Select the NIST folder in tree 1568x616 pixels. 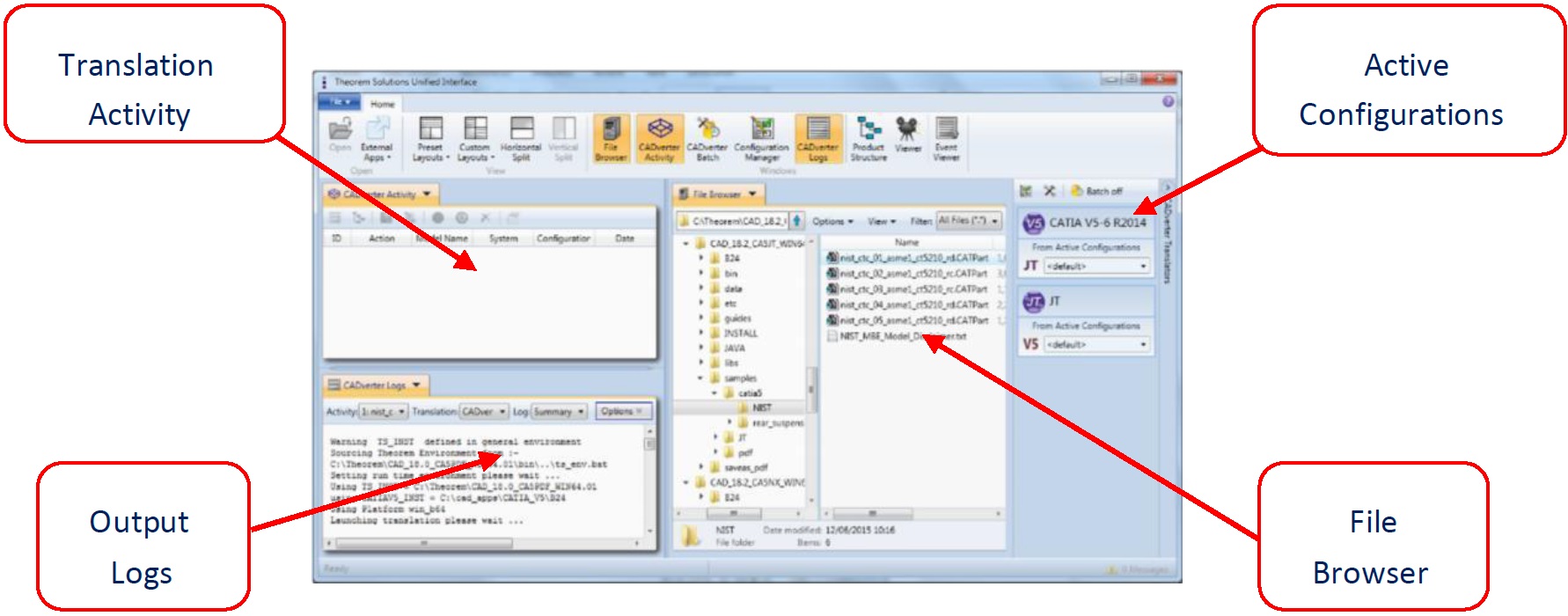(762, 407)
